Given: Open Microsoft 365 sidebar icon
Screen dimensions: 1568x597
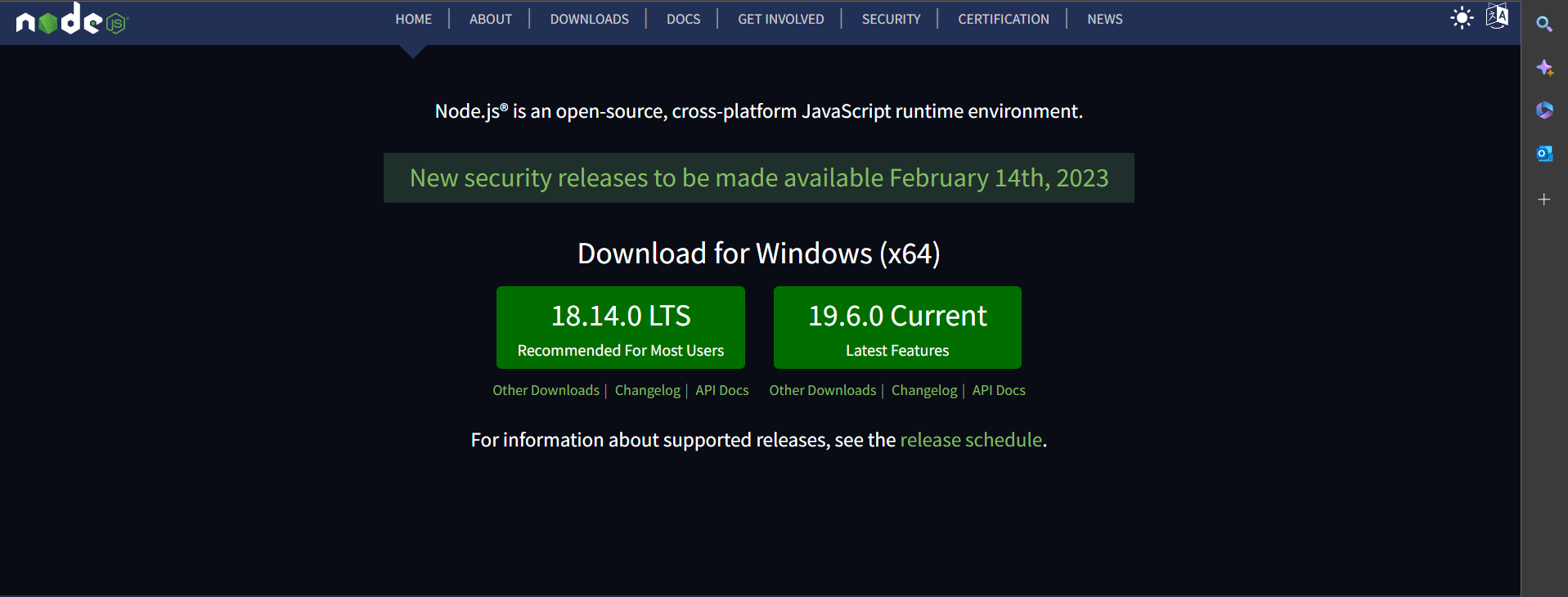Looking at the screenshot, I should (x=1544, y=110).
